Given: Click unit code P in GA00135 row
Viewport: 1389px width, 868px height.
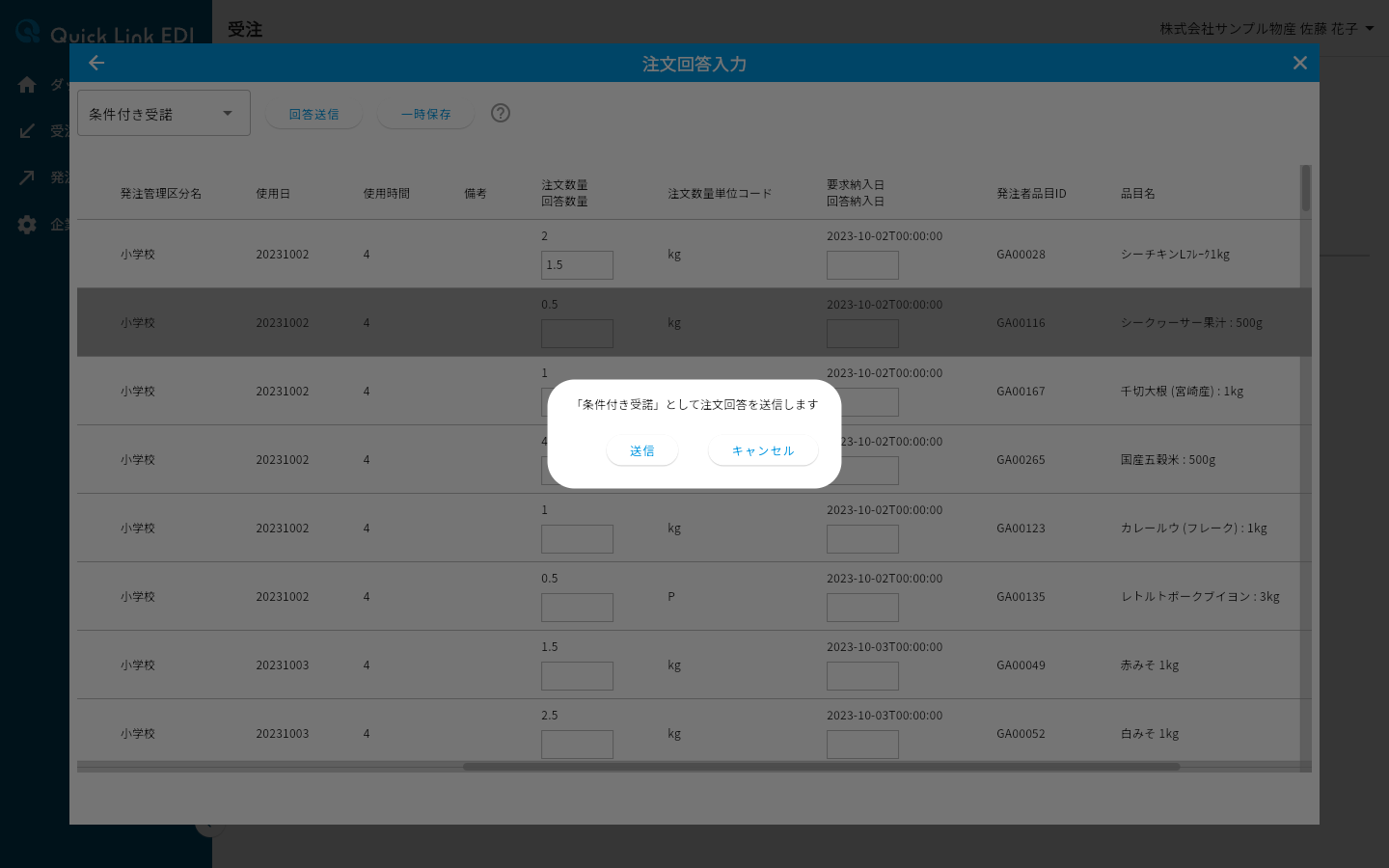Looking at the screenshot, I should [671, 597].
